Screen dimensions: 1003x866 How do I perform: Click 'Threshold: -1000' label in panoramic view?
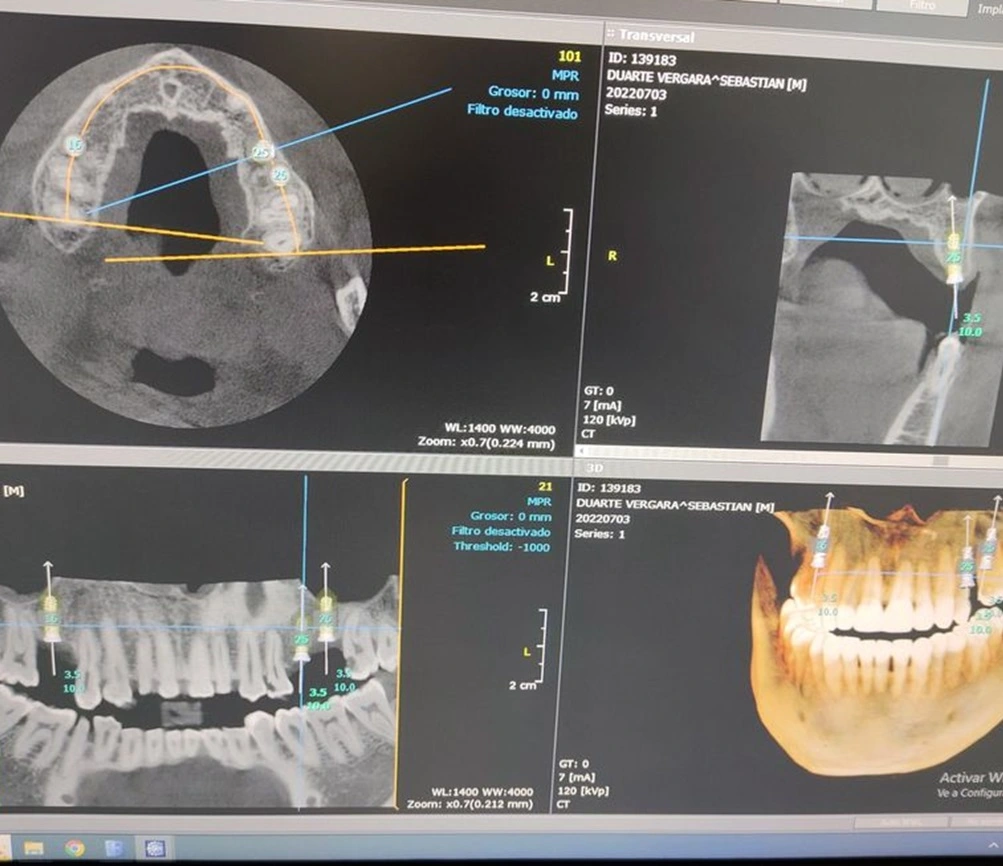click(x=500, y=547)
